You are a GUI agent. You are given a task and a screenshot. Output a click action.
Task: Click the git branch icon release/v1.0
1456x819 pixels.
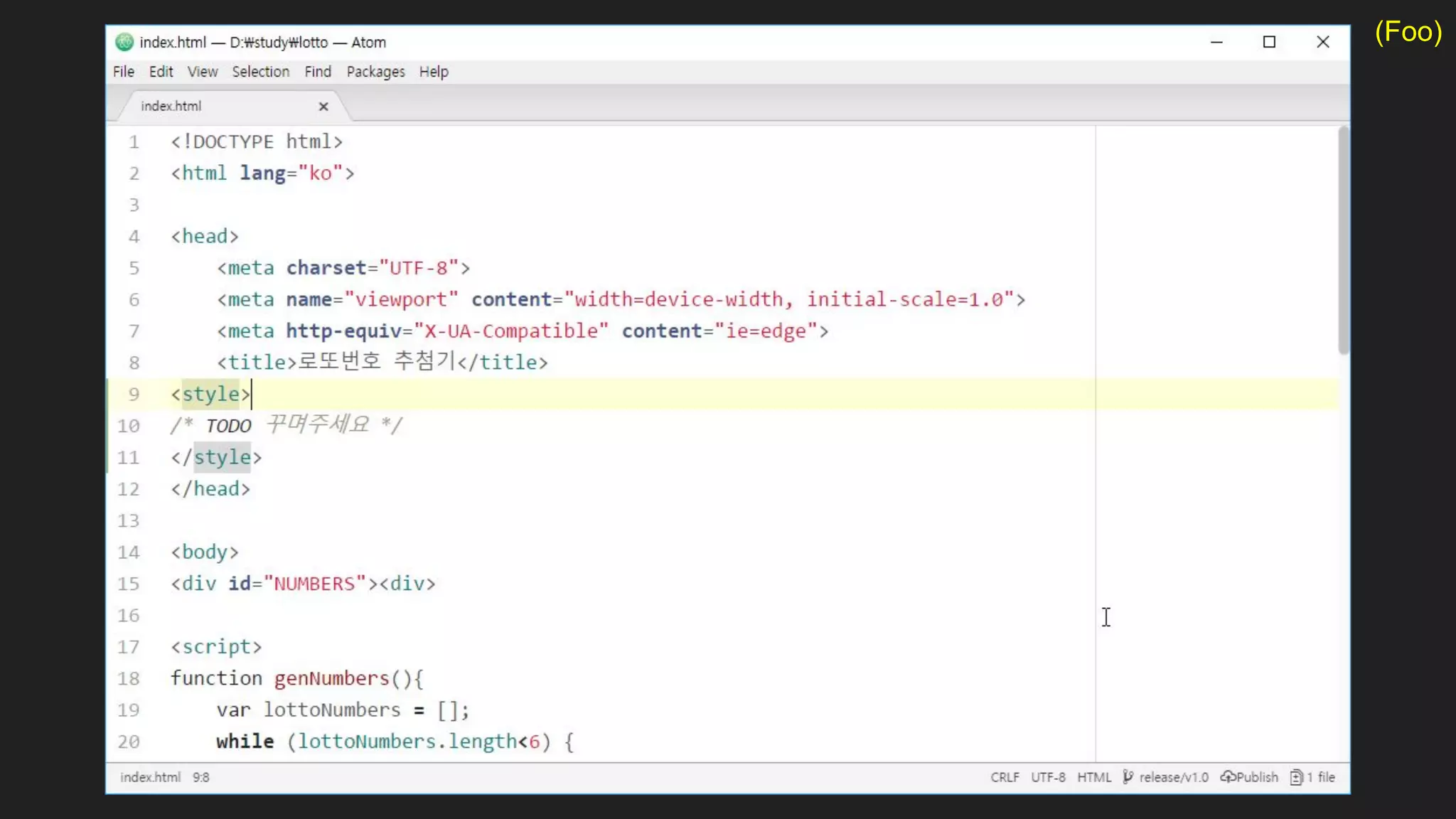pos(1128,777)
